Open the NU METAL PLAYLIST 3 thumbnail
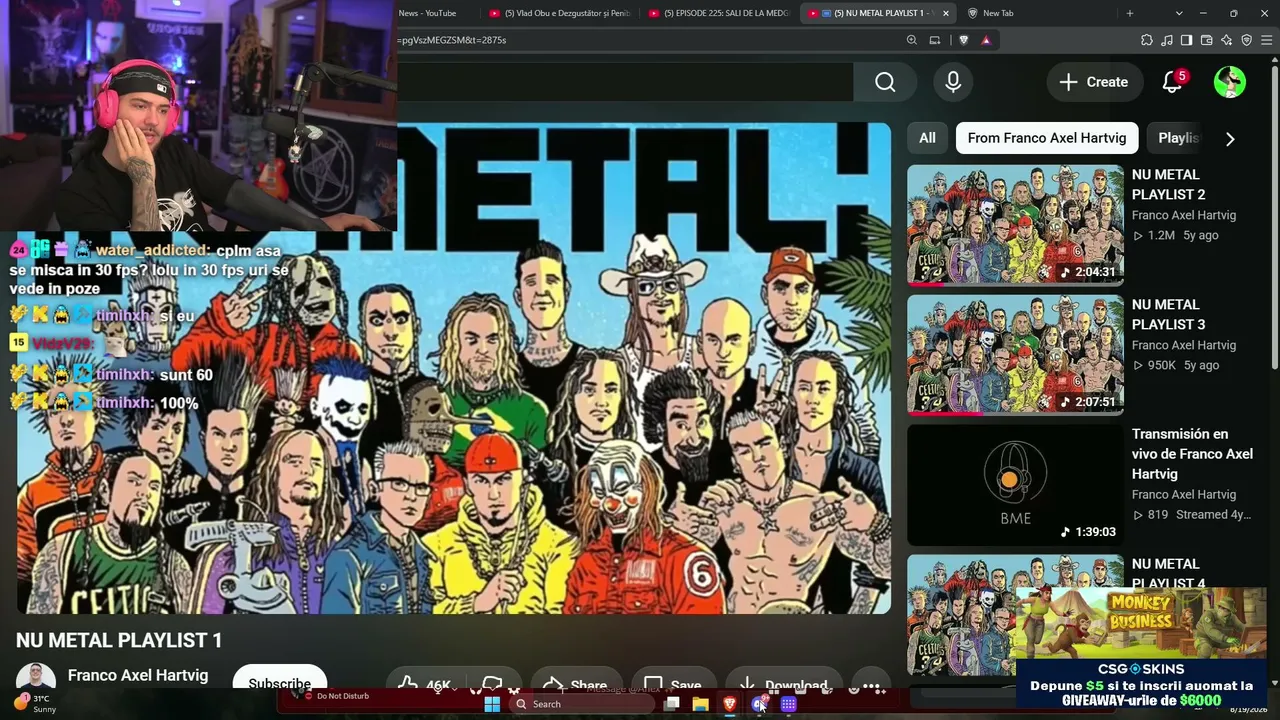1280x720 pixels. coord(1015,355)
